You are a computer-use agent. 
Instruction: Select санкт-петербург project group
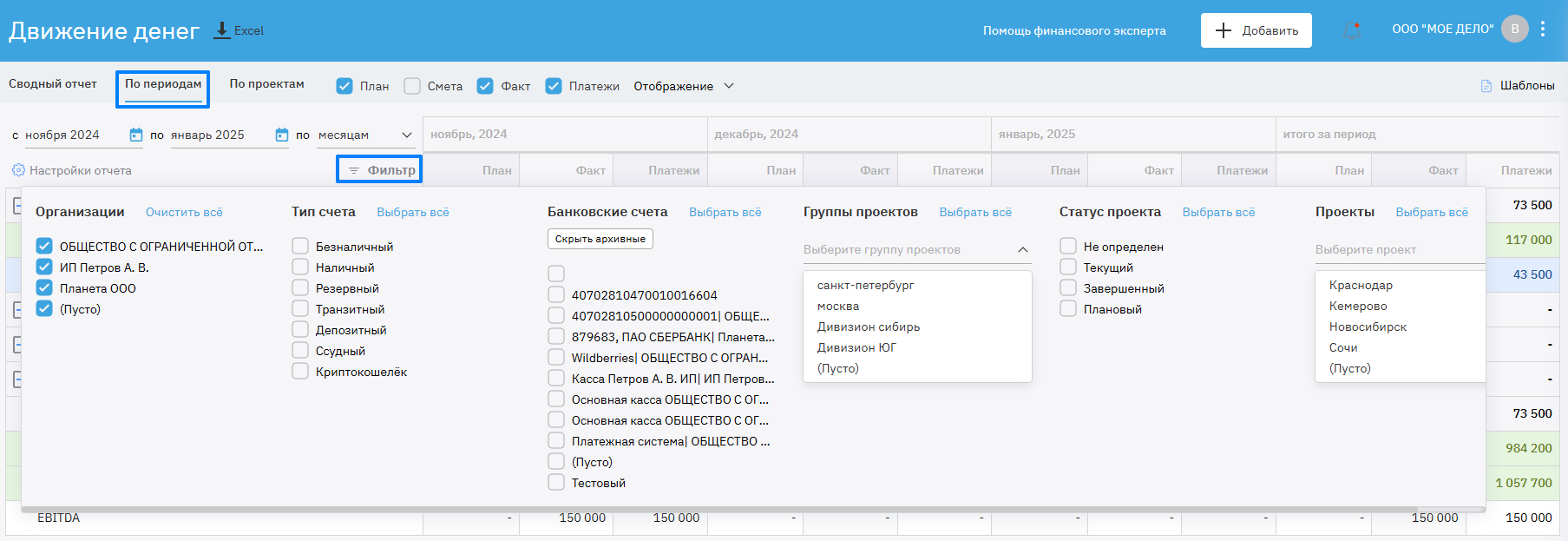click(x=865, y=285)
